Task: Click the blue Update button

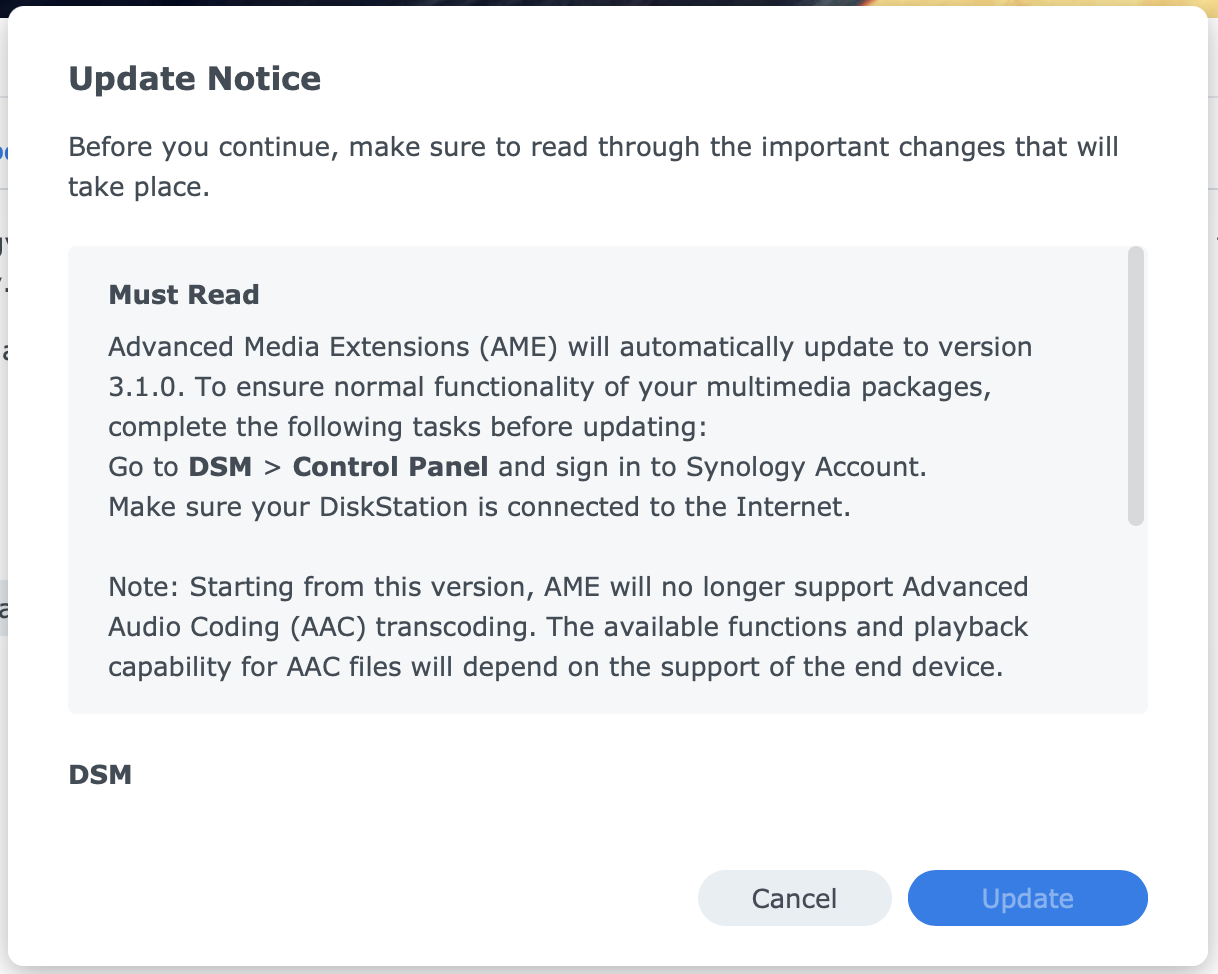Action: point(1027,898)
